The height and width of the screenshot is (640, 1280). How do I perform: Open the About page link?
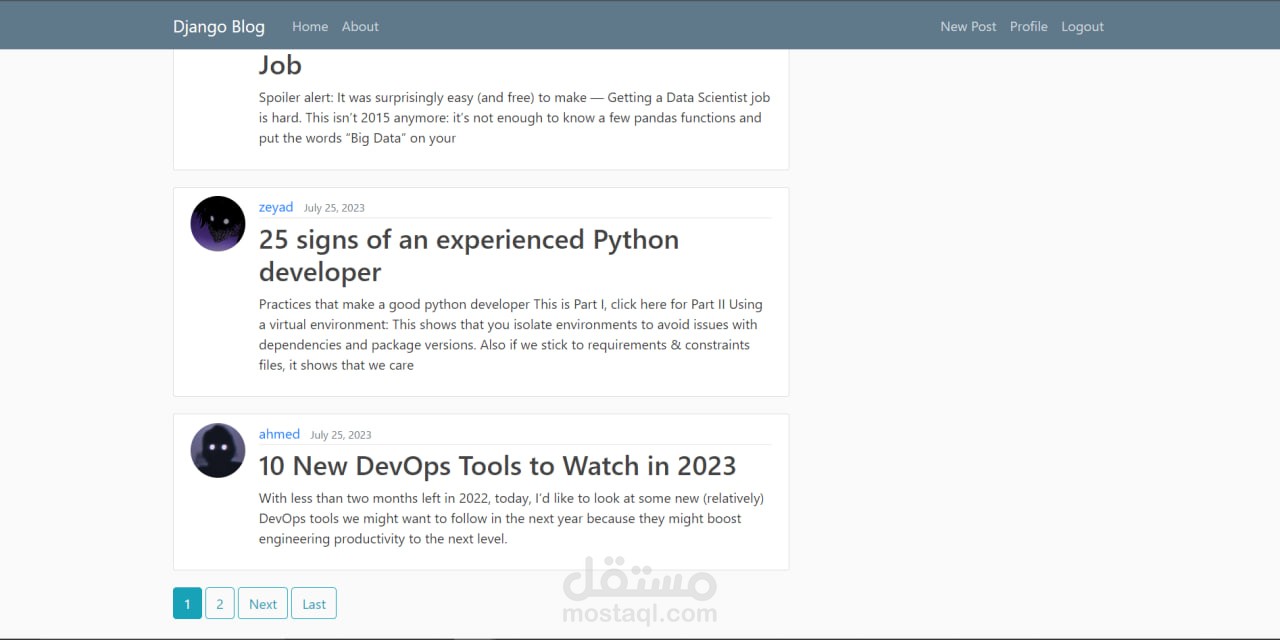click(x=360, y=27)
